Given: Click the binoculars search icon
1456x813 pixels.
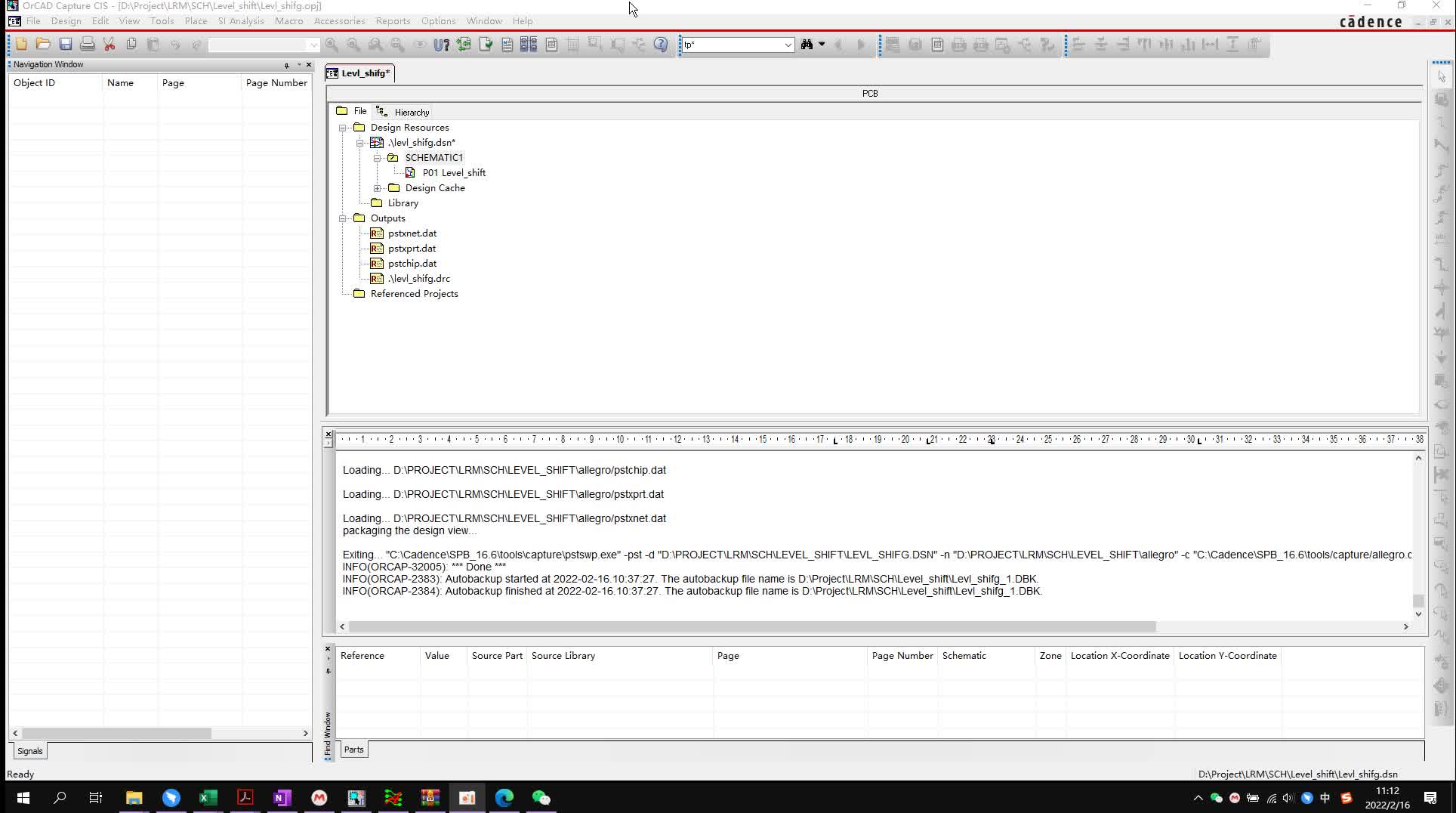Looking at the screenshot, I should click(x=807, y=45).
